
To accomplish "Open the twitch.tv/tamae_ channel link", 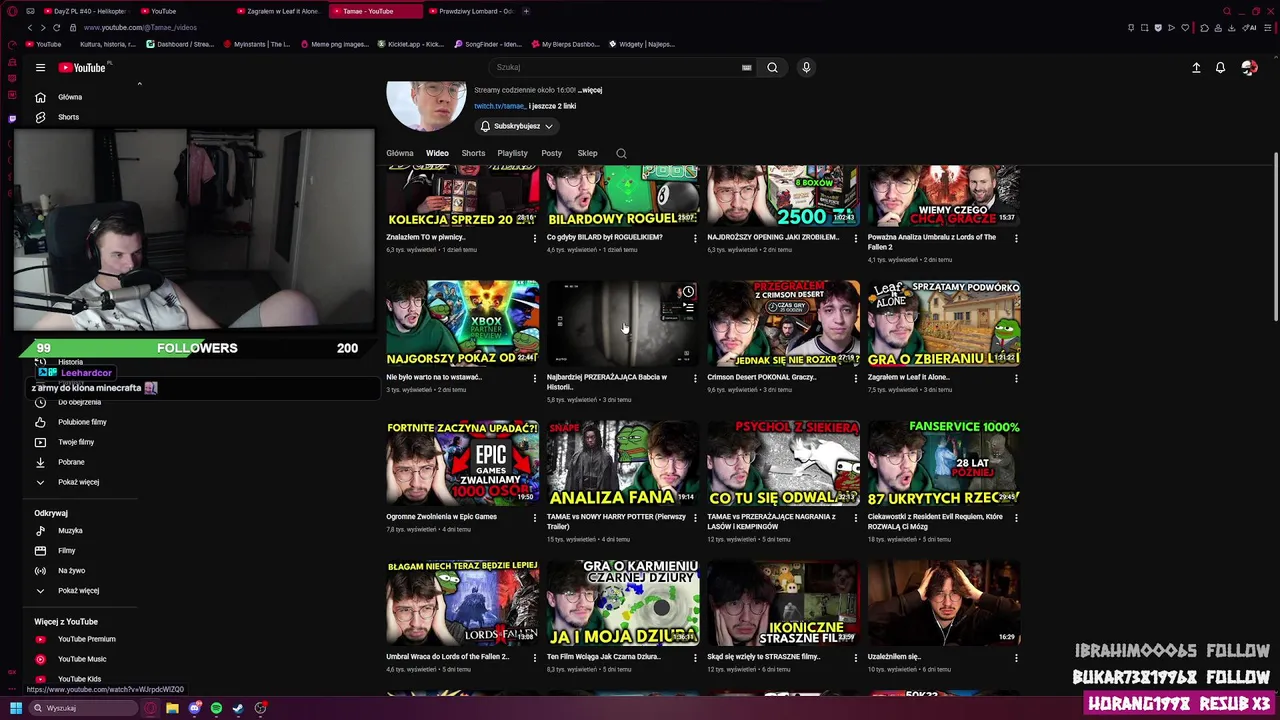I will click(x=500, y=106).
